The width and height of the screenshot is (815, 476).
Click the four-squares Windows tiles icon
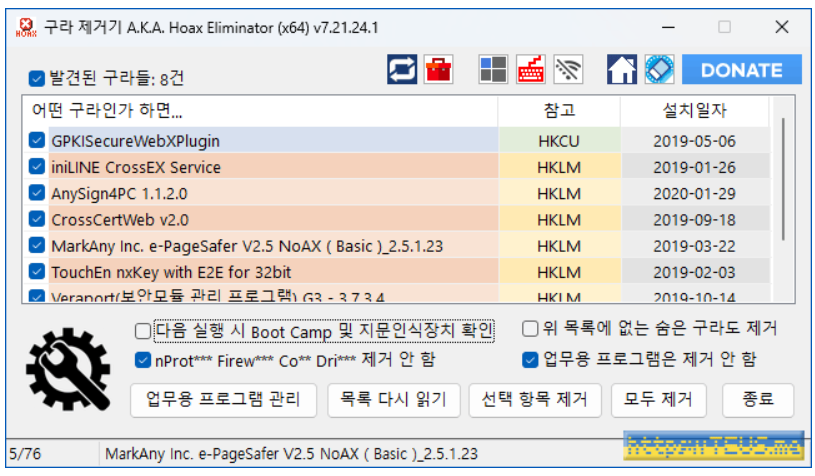(493, 69)
